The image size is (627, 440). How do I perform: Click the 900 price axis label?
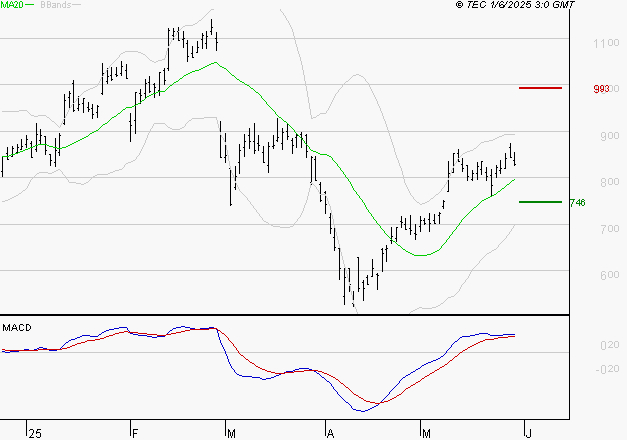coord(610,136)
